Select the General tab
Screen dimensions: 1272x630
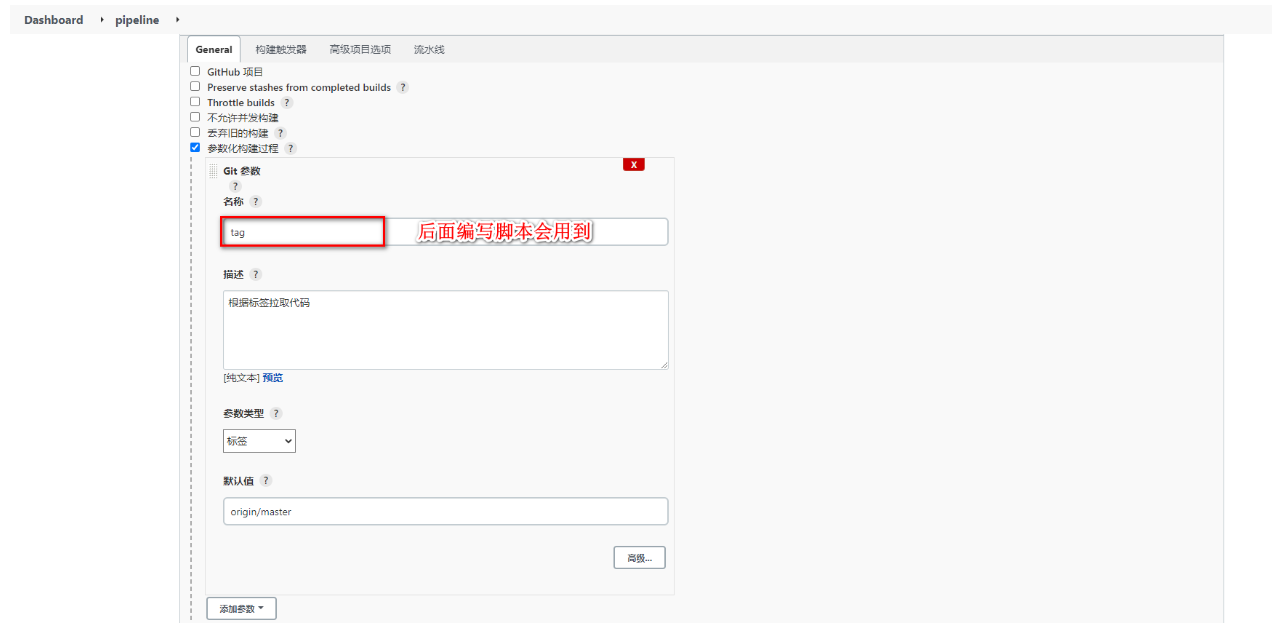click(214, 49)
